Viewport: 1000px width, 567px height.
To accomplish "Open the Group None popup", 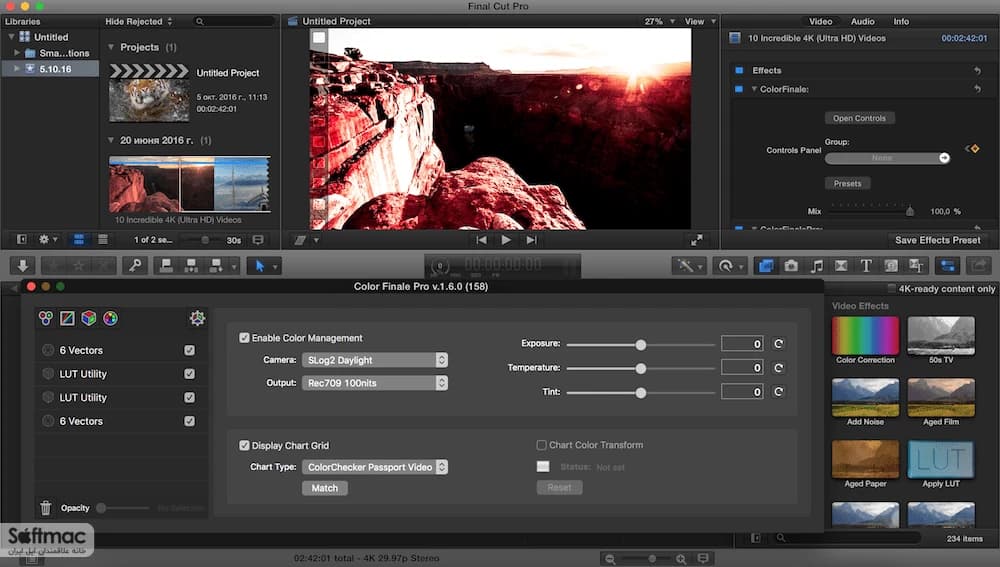I will tap(887, 158).
